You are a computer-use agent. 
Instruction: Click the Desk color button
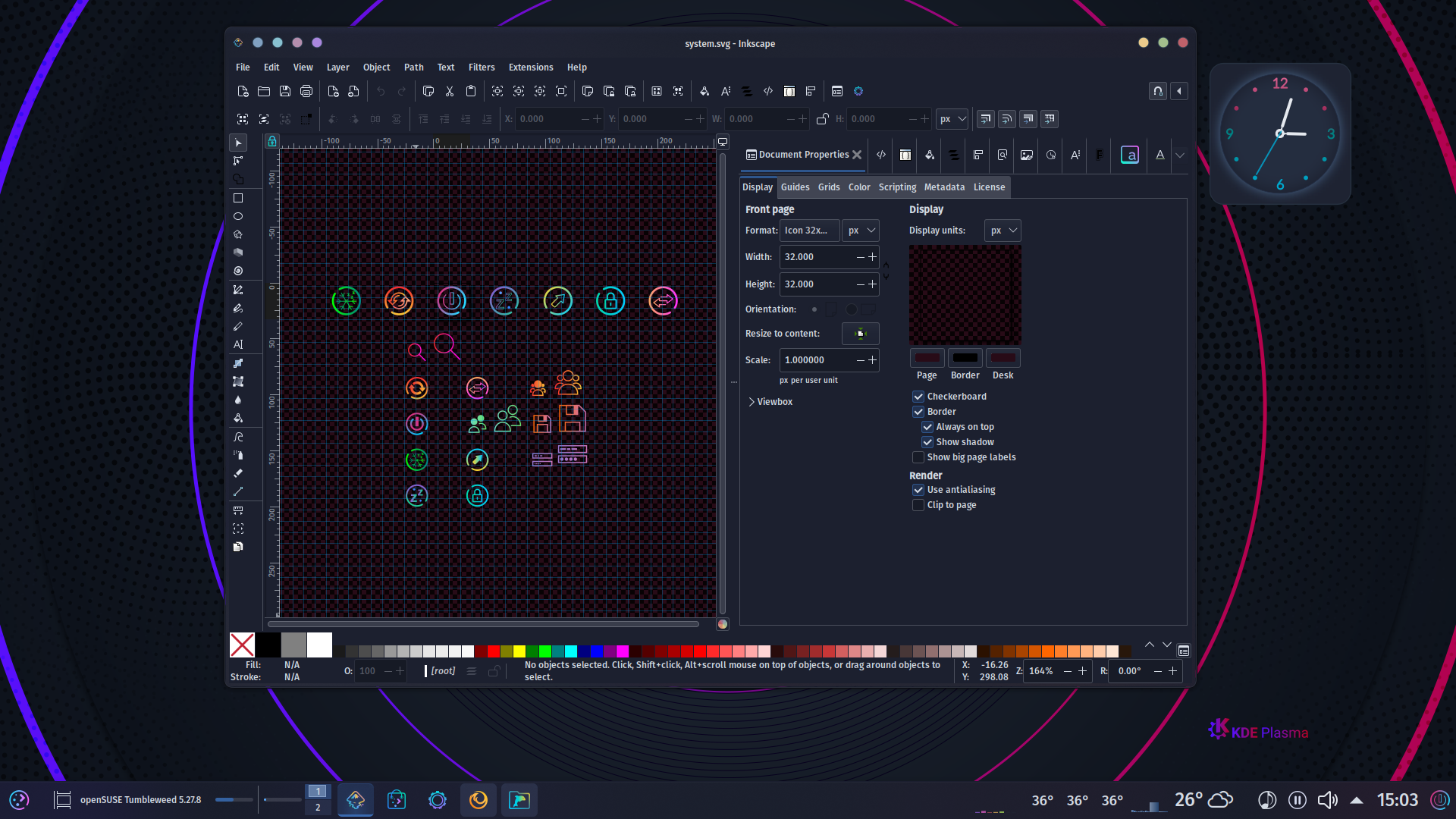coord(1003,358)
